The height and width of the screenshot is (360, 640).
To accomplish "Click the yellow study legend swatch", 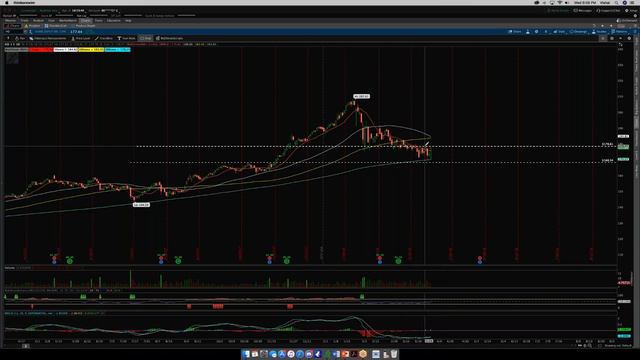I will tap(91, 49).
